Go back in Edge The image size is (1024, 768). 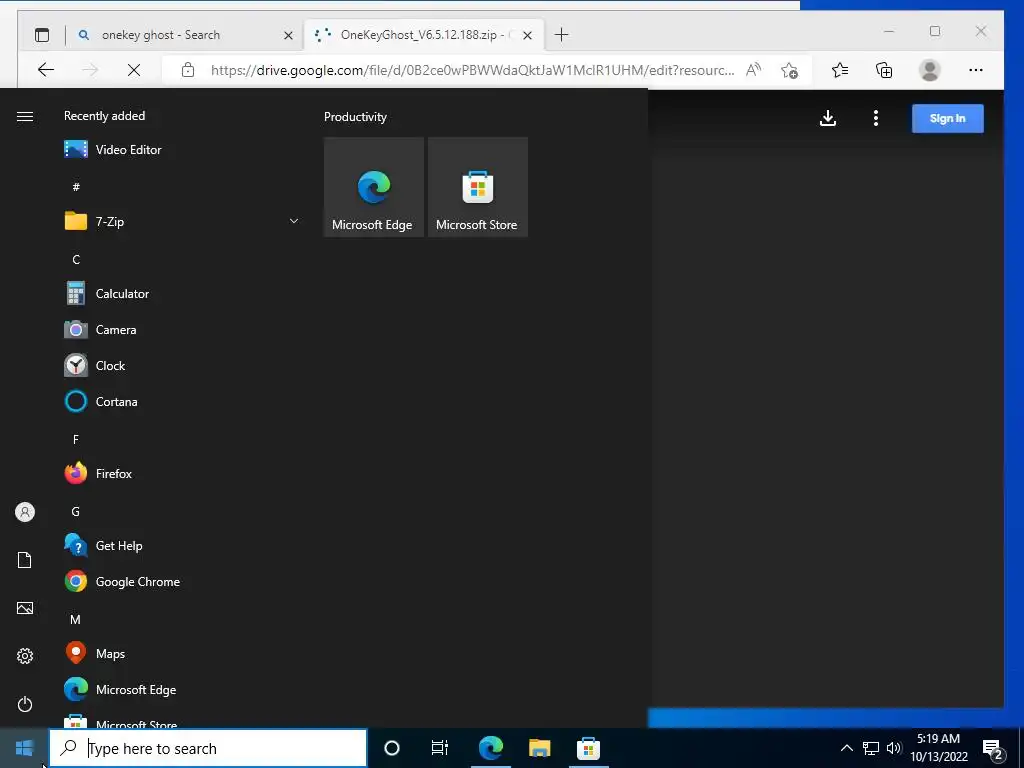46,70
